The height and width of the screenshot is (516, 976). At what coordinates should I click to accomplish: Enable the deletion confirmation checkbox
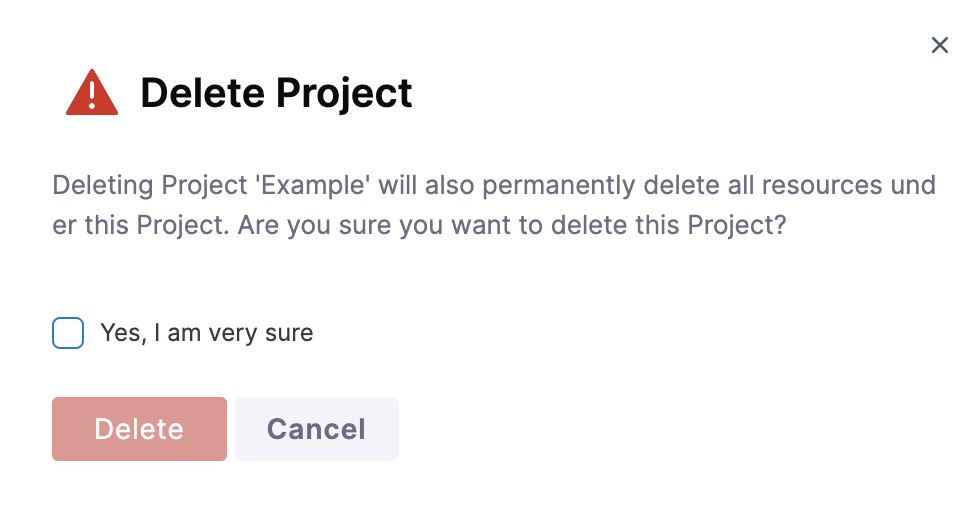pyautogui.click(x=68, y=333)
